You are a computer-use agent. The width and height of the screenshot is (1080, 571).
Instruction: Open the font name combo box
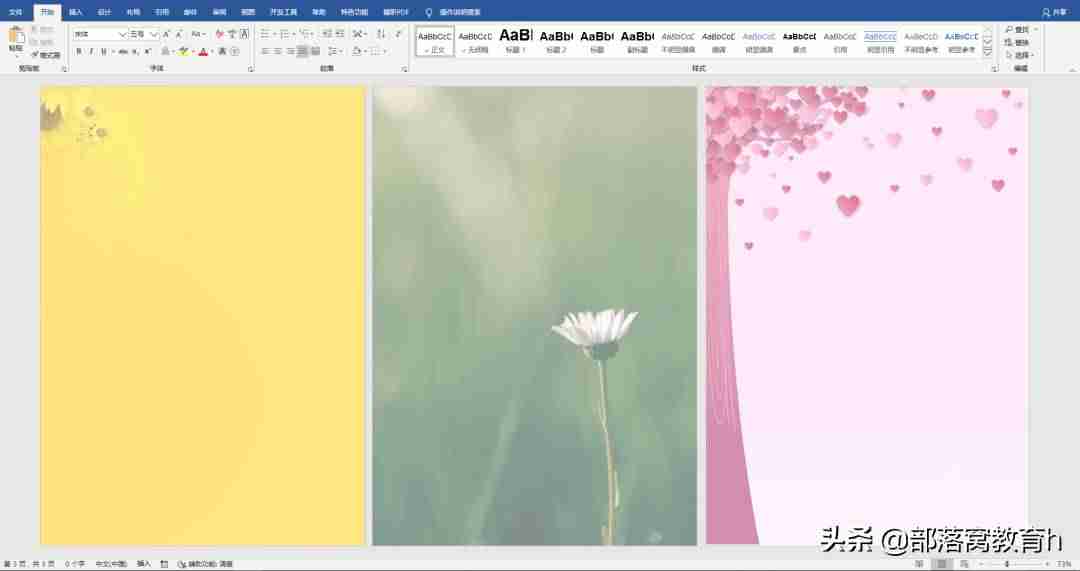(100, 34)
